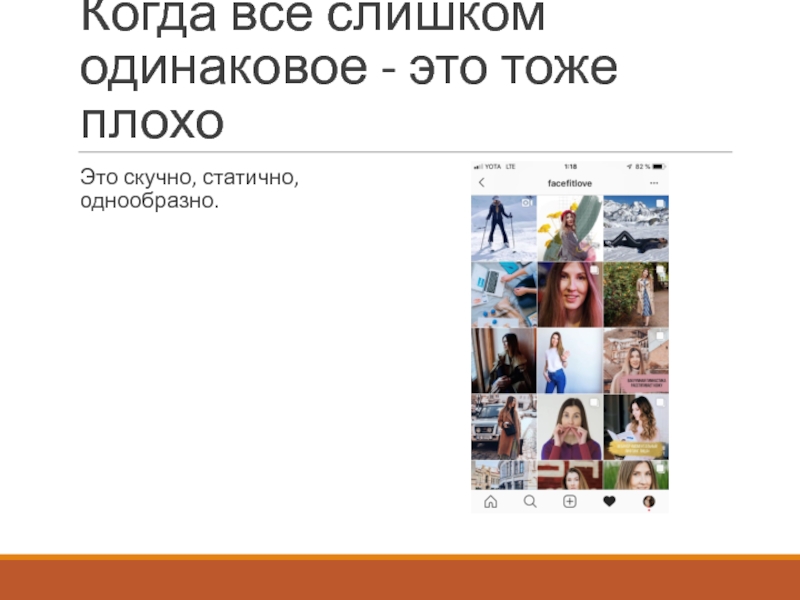Image resolution: width=800 pixels, height=600 pixels.
Task: Open woman in coat beside white car
Action: click(503, 426)
